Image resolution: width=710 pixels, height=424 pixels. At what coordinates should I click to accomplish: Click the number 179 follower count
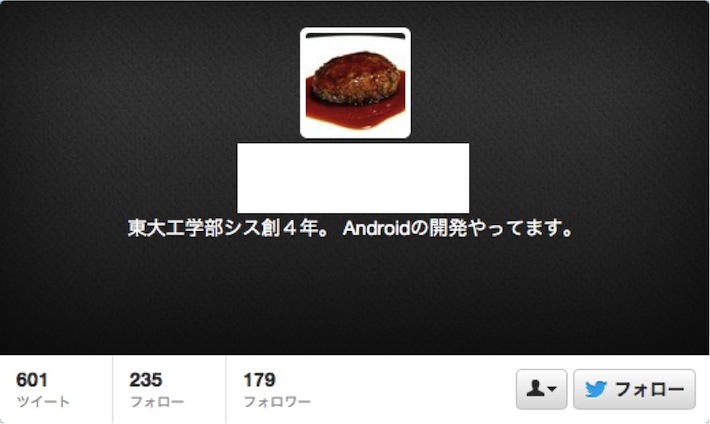[x=259, y=380]
